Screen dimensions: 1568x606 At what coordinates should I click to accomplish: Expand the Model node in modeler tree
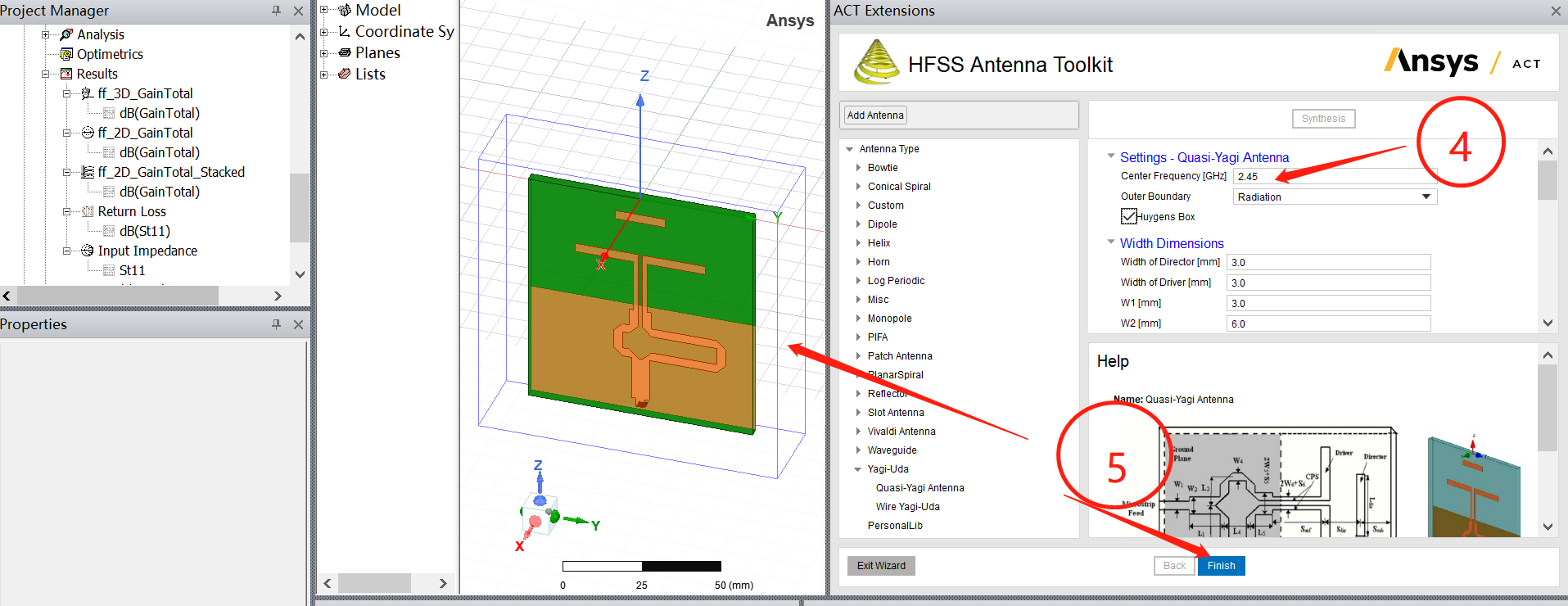point(324,10)
